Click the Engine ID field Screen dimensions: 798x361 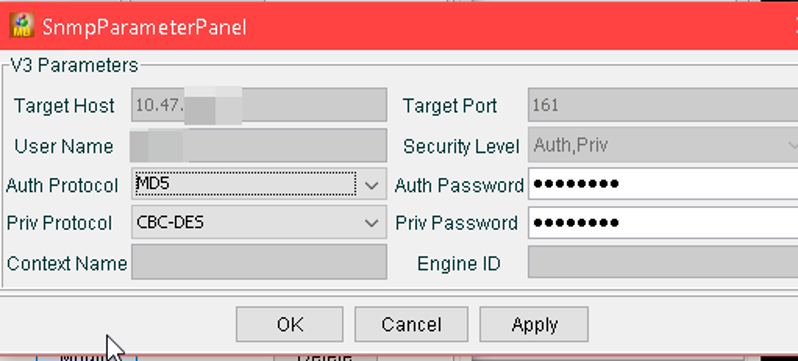[x=663, y=262]
